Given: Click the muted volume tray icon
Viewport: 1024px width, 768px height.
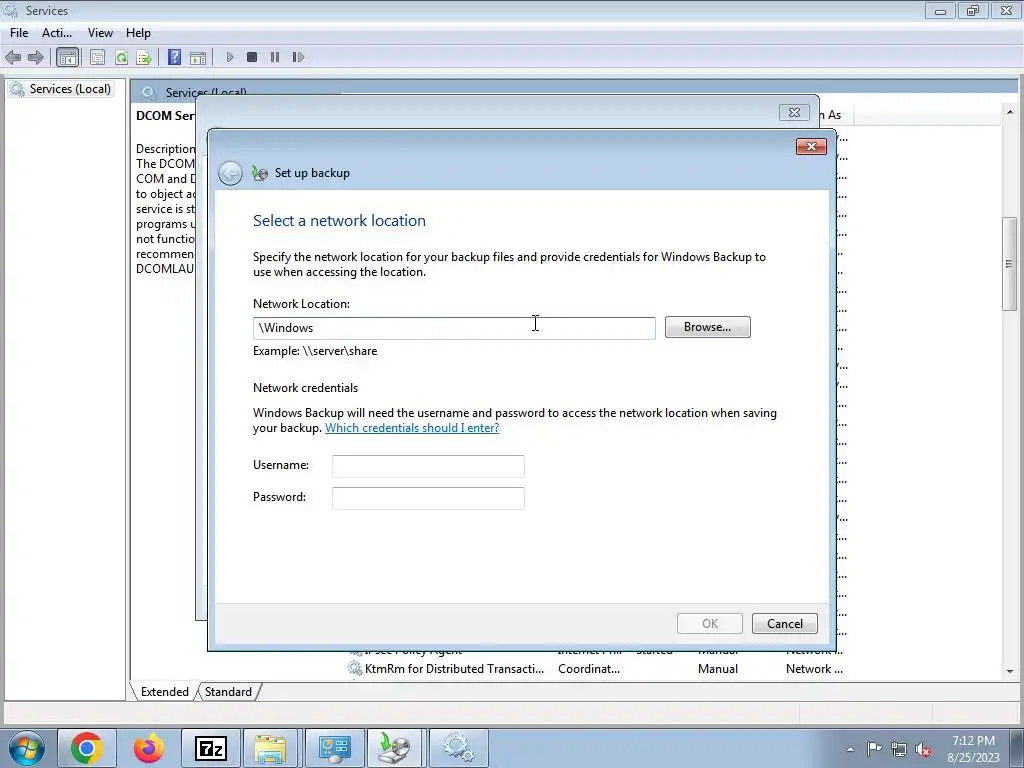Looking at the screenshot, I should pyautogui.click(x=923, y=750).
